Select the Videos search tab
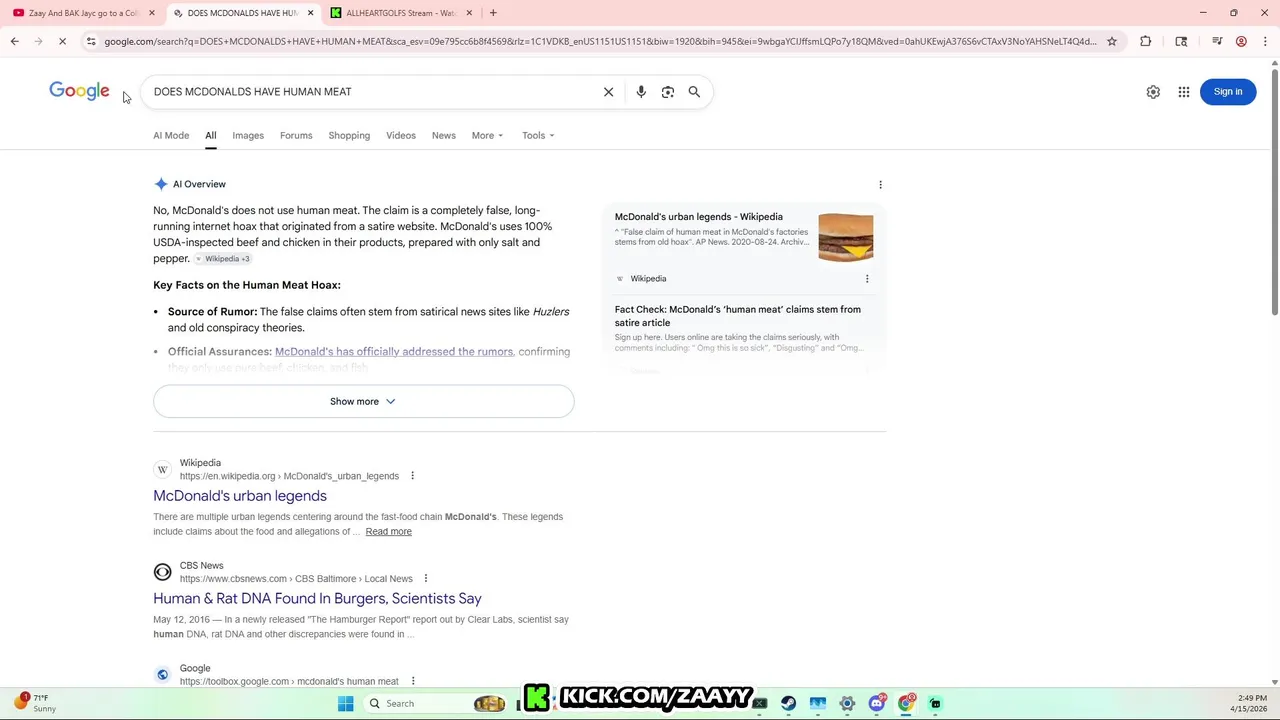Image resolution: width=1280 pixels, height=720 pixels. [x=401, y=136]
